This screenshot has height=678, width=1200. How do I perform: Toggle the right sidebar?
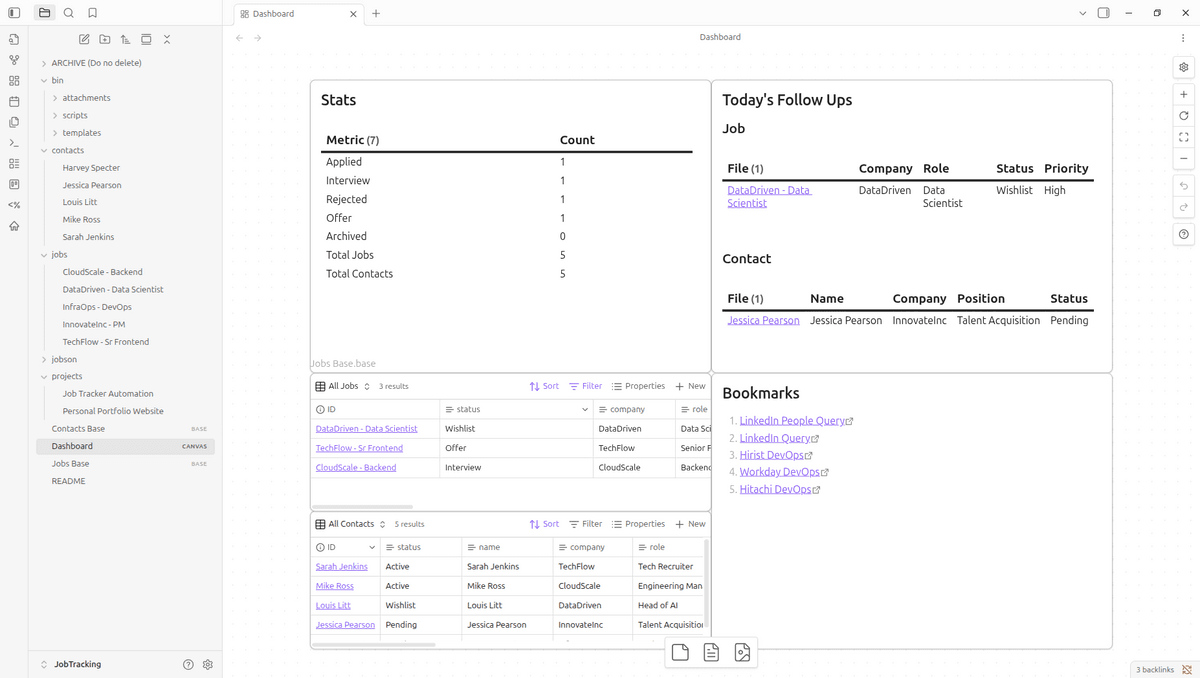pos(1103,13)
